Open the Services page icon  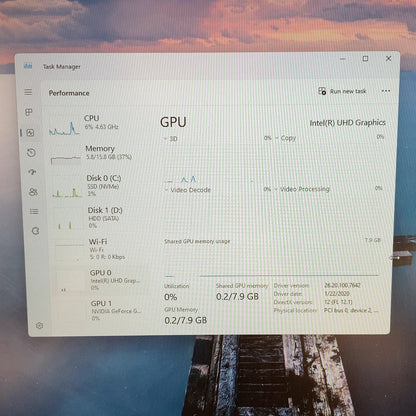[35, 231]
